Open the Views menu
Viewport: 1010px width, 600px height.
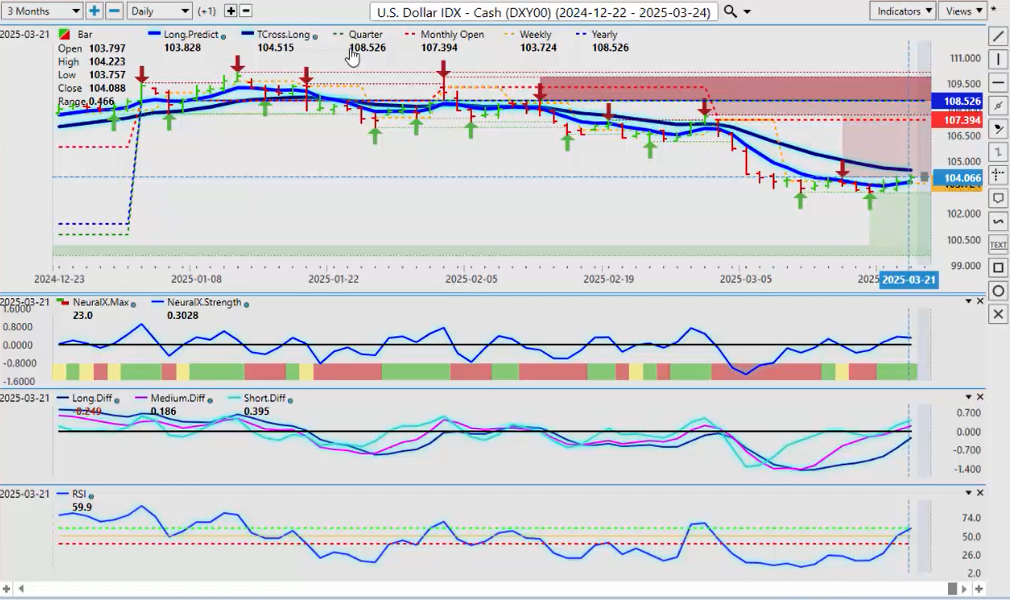point(961,11)
